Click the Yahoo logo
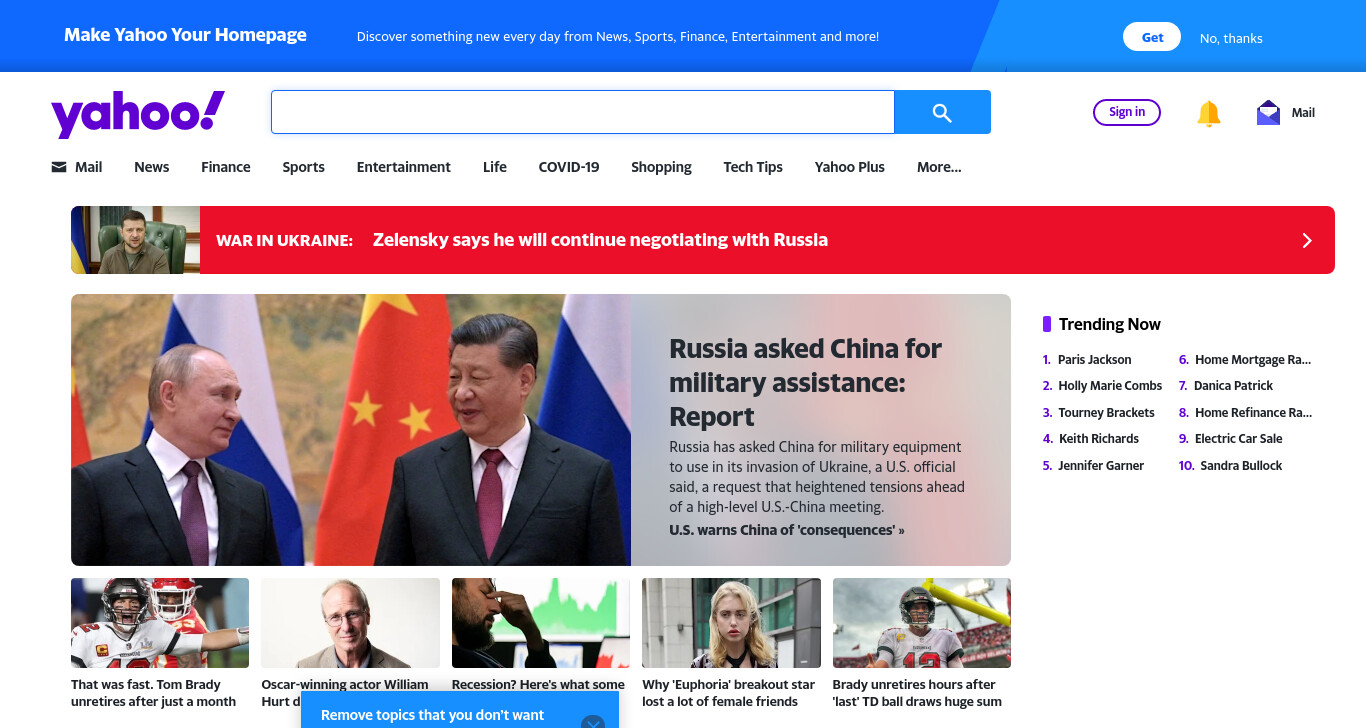Image resolution: width=1366 pixels, height=728 pixels. [x=138, y=113]
